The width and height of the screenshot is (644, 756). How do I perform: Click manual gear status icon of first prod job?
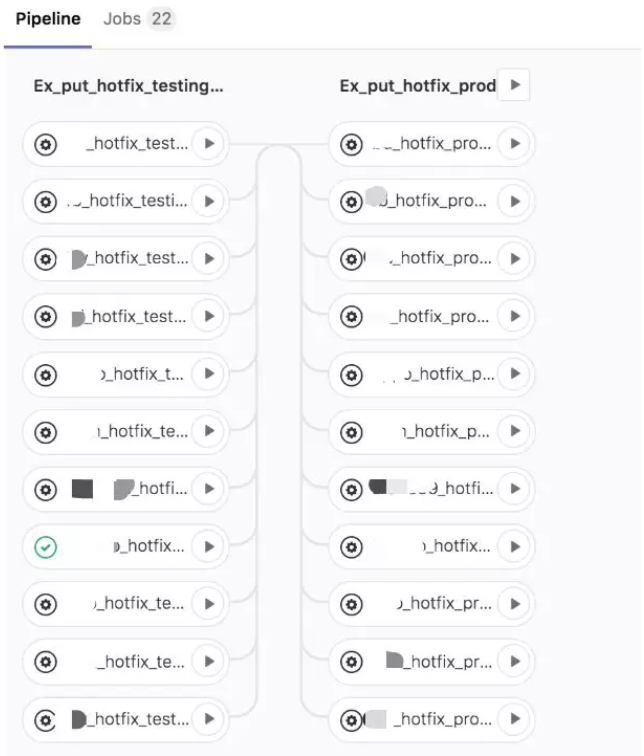pos(351,144)
